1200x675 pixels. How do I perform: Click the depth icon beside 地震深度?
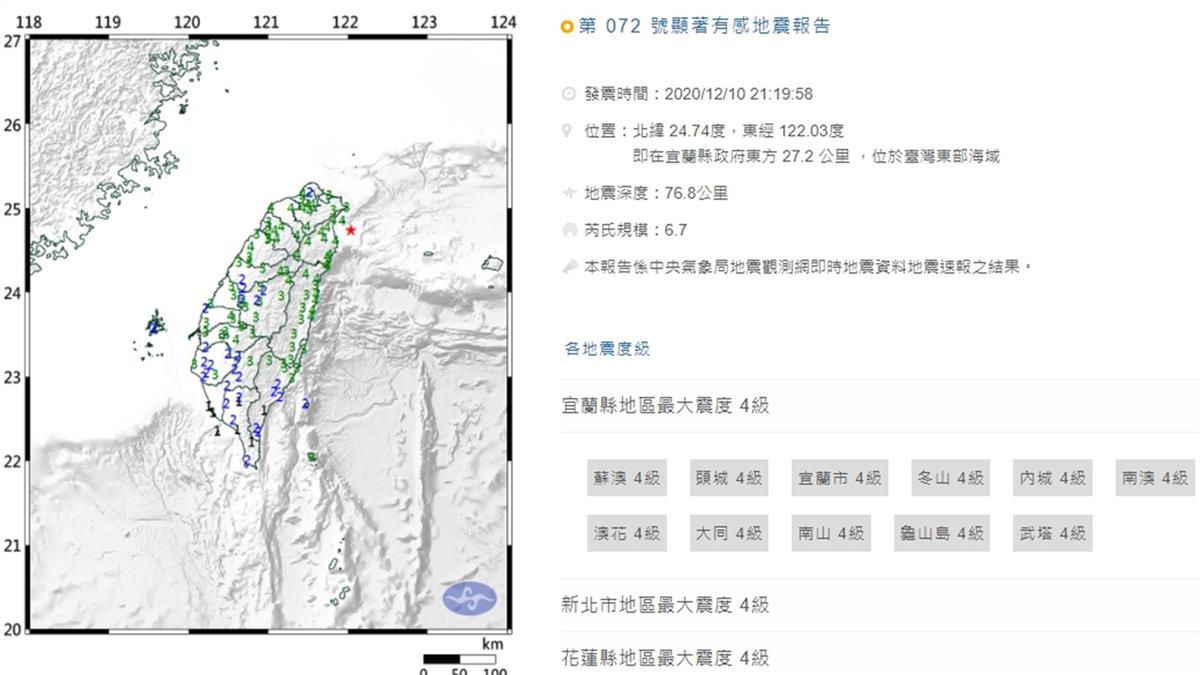pos(569,193)
